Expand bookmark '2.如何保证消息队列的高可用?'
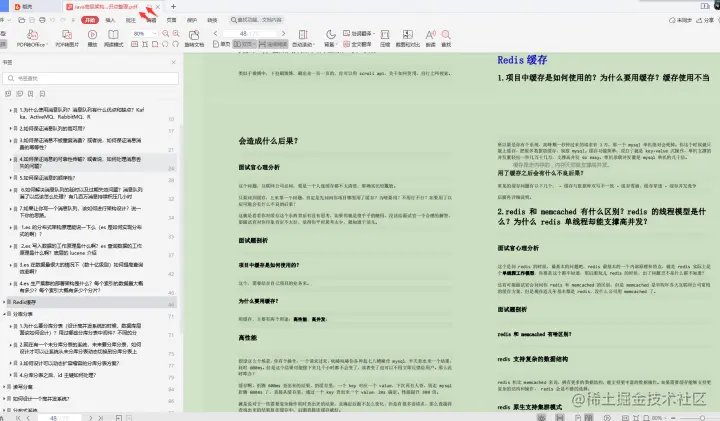This screenshot has height=421, width=720. [x=11, y=129]
